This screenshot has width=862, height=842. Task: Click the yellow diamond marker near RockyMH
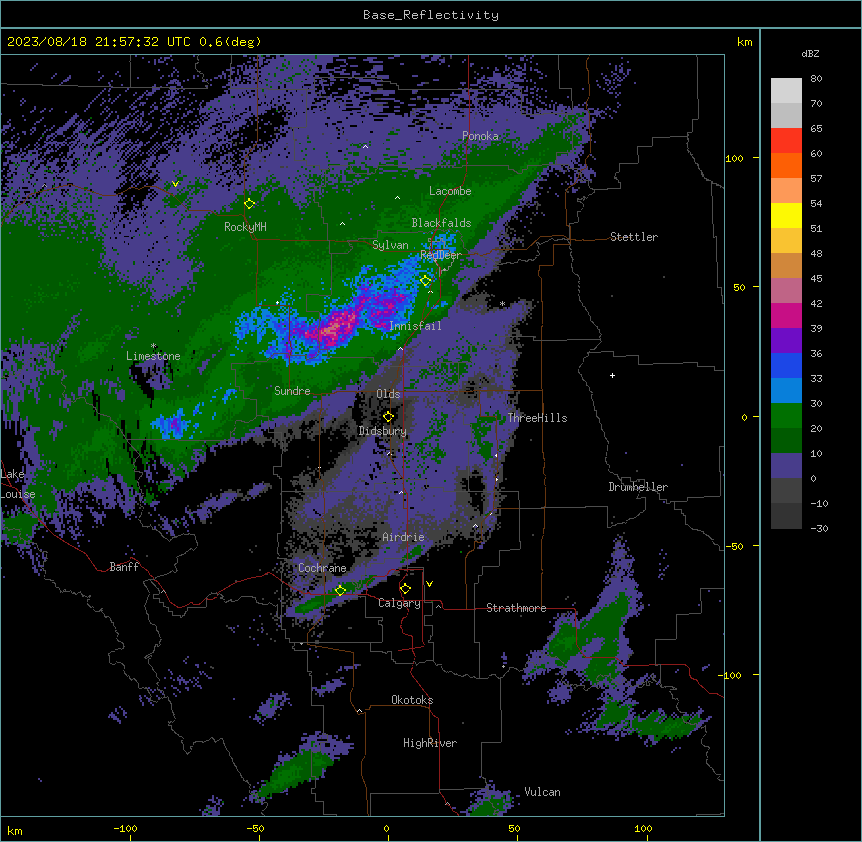click(x=250, y=204)
